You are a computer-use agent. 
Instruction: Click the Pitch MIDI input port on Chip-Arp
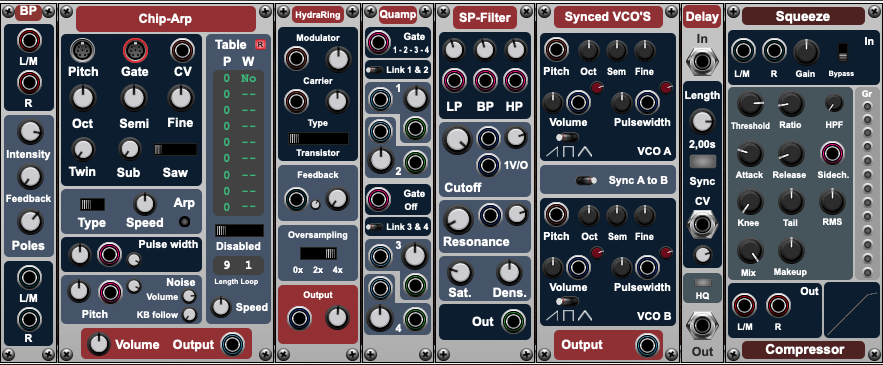82,51
